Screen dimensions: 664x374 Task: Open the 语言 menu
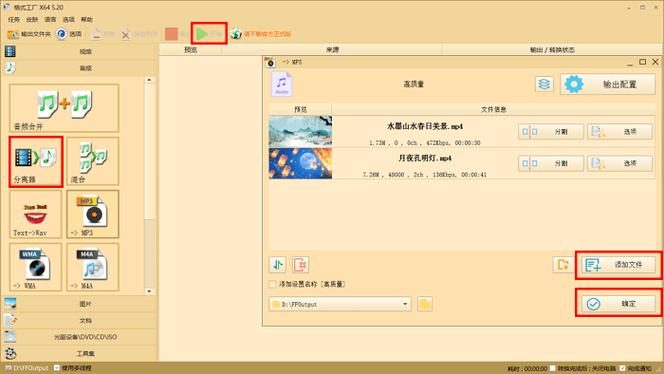(x=50, y=19)
